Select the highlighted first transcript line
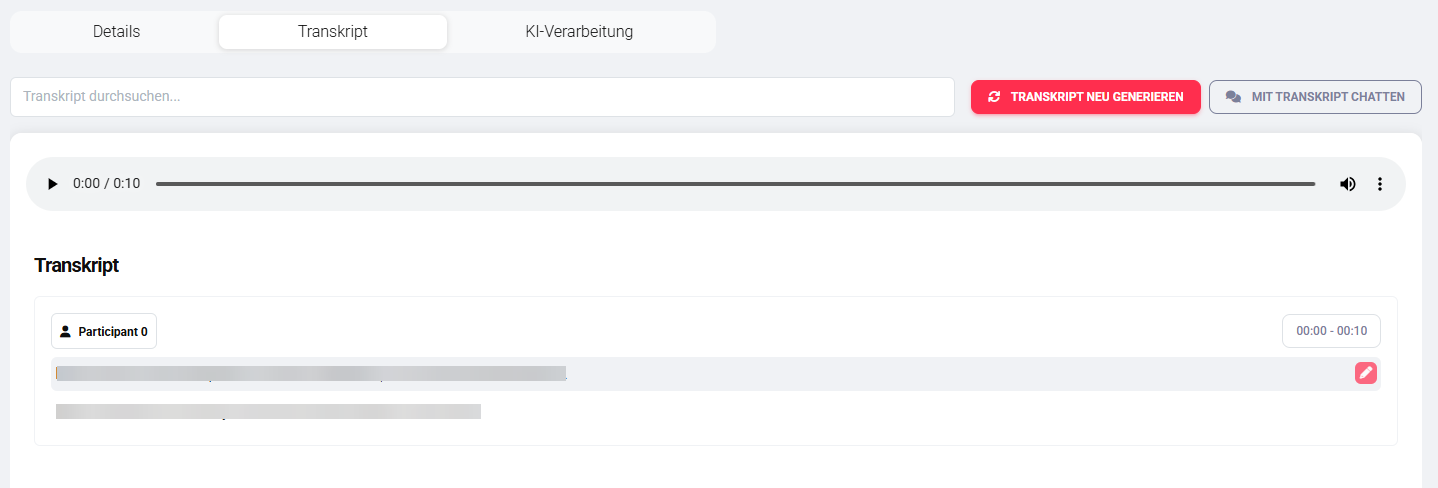Screen dimensions: 1438x488 coord(310,373)
